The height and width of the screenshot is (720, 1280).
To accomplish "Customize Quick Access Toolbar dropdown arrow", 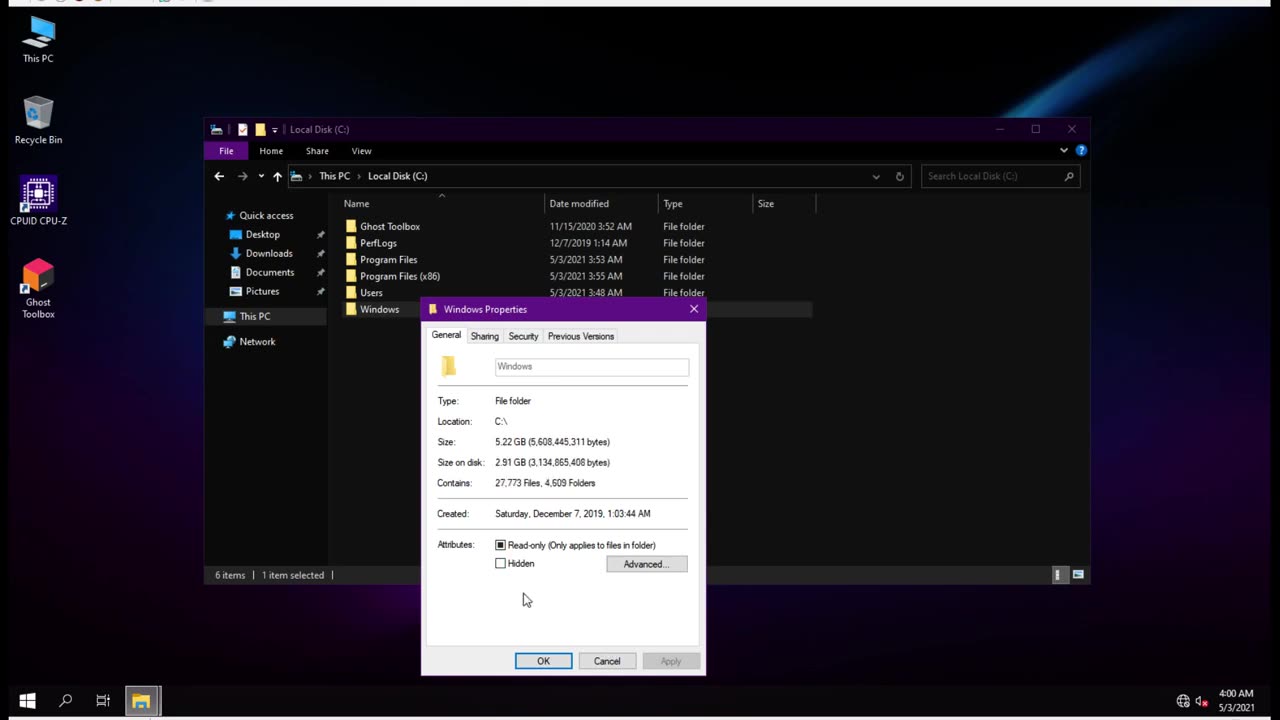I will [274, 129].
